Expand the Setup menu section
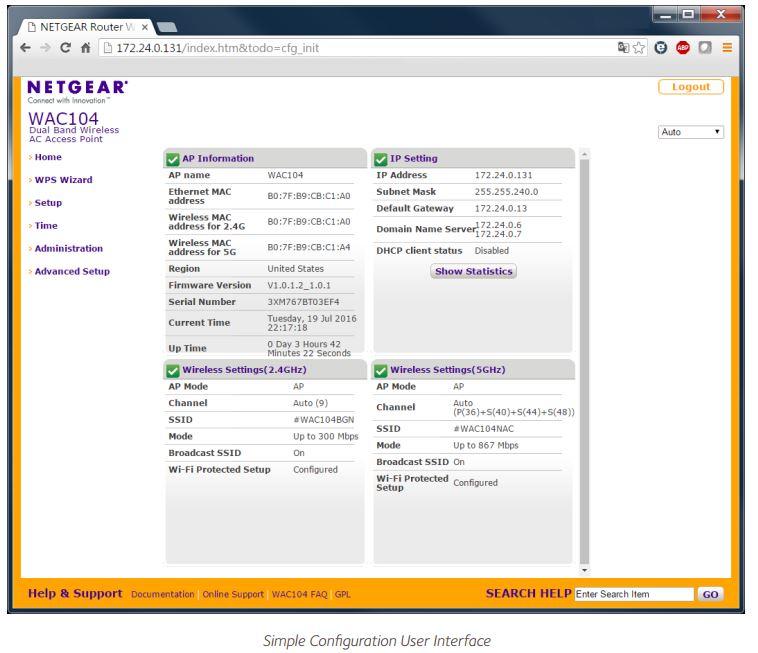Image resolution: width=758 pixels, height=653 pixels. pos(48,203)
